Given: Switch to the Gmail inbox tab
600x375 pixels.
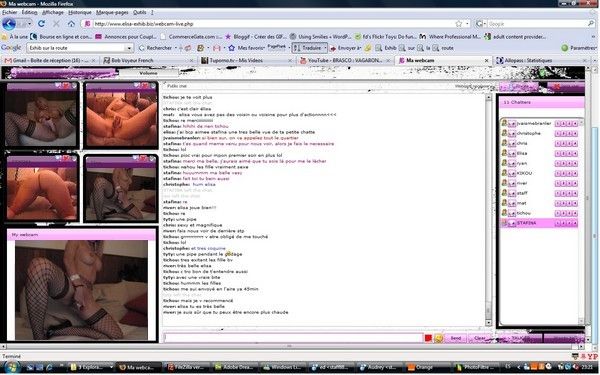Looking at the screenshot, I should pyautogui.click(x=50, y=60).
